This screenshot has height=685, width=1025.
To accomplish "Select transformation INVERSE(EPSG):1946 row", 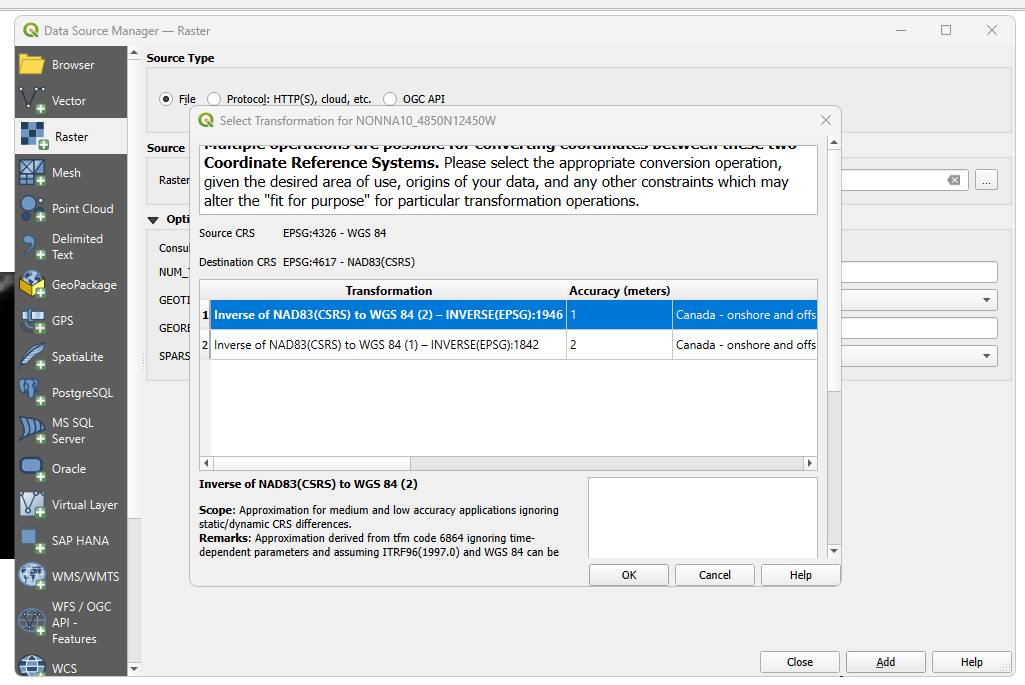I will coord(388,314).
